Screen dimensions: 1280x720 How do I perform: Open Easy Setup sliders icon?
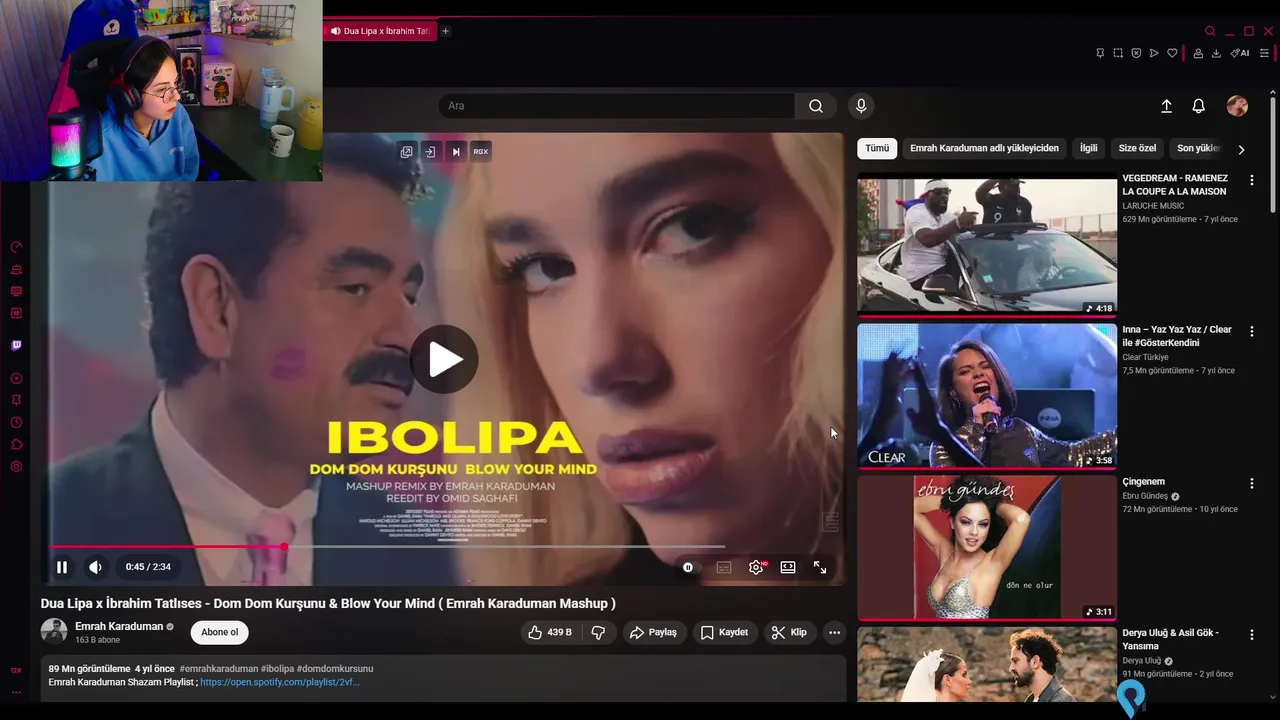click(1265, 53)
